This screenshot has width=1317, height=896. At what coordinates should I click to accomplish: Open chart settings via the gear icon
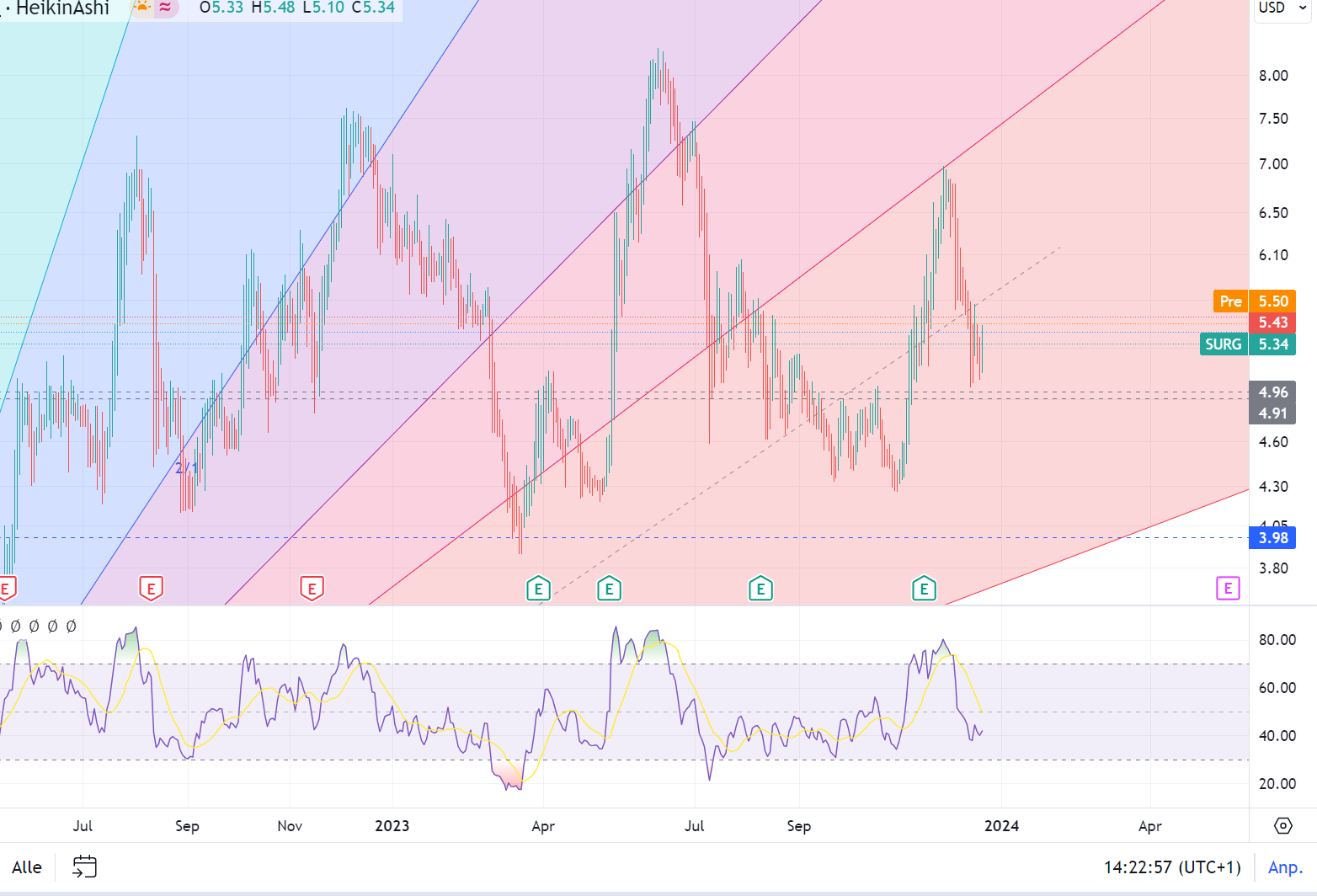click(1282, 825)
